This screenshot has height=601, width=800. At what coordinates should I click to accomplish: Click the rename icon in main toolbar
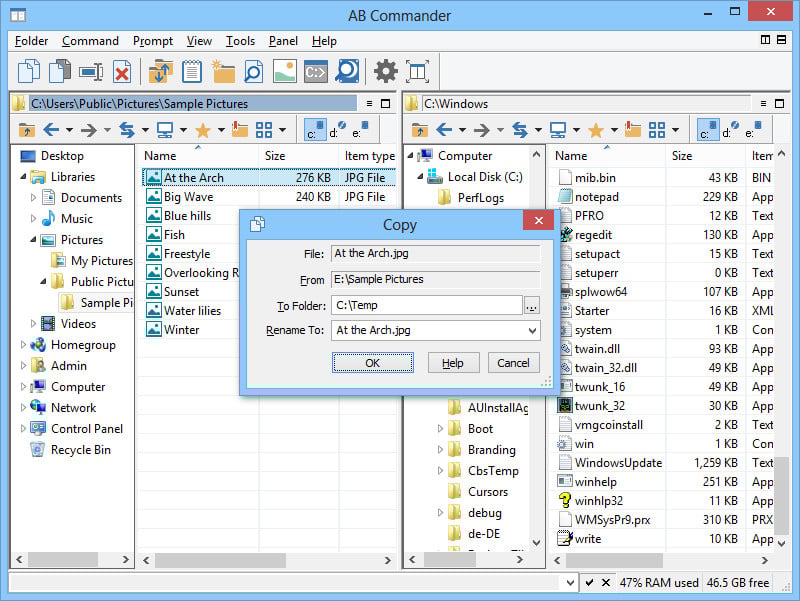91,71
